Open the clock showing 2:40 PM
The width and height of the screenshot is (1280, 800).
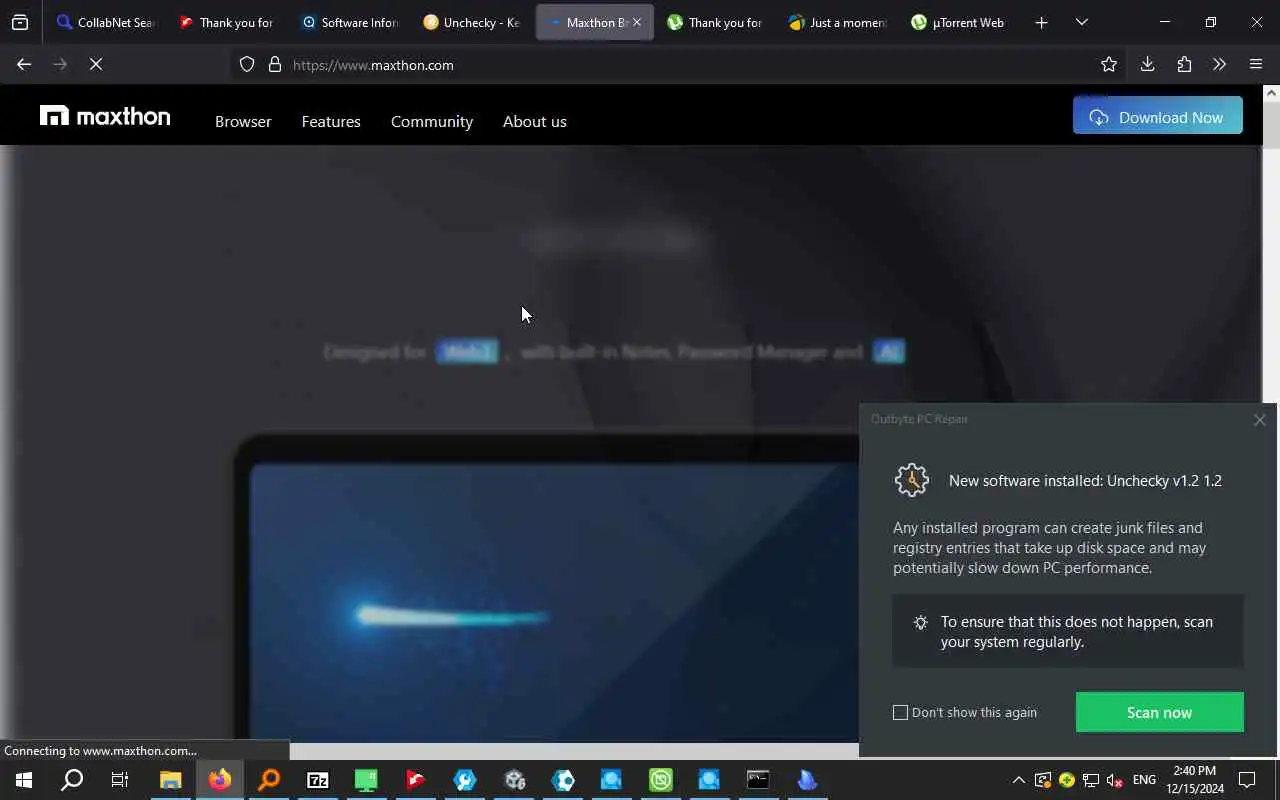(x=1194, y=780)
